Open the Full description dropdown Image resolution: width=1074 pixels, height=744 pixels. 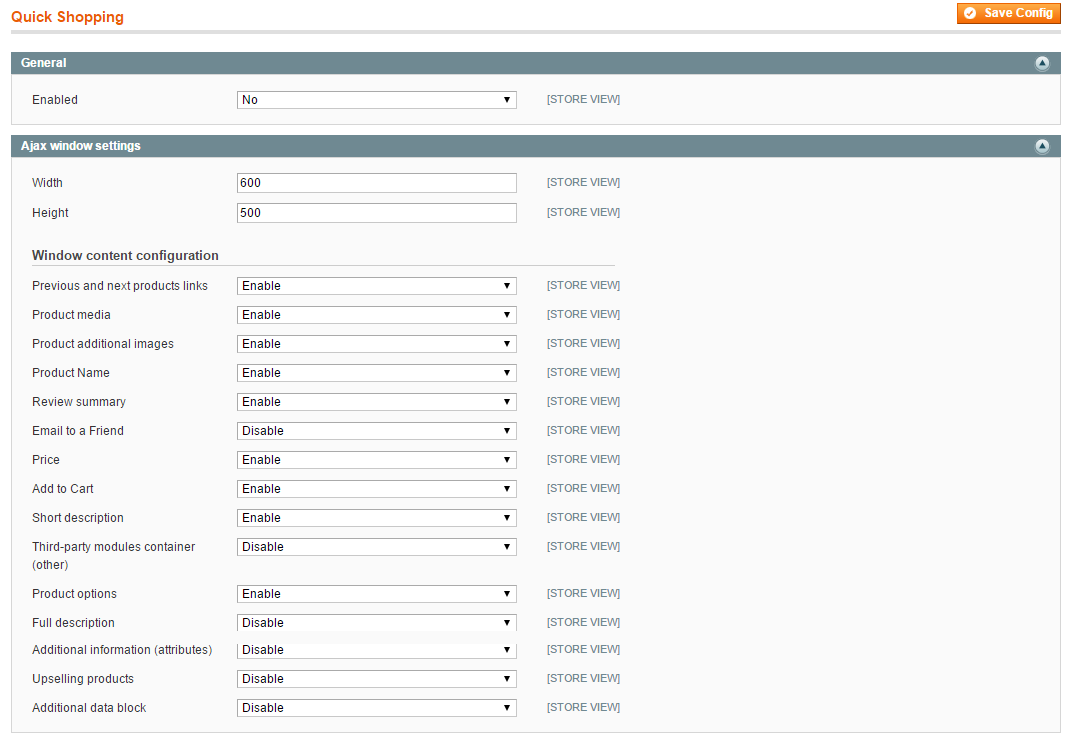click(x=377, y=623)
